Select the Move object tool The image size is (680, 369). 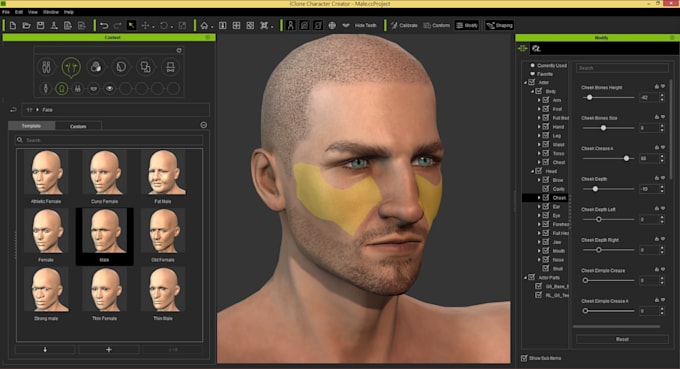tap(145, 26)
